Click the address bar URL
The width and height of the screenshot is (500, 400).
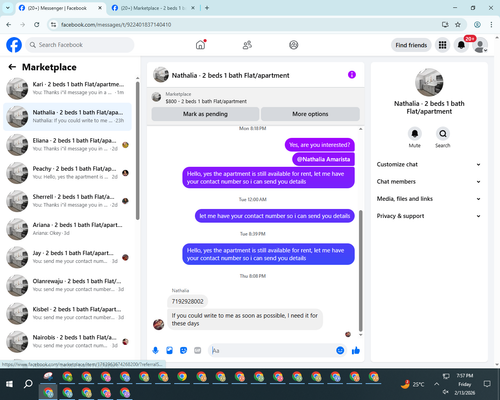pyautogui.click(x=116, y=25)
